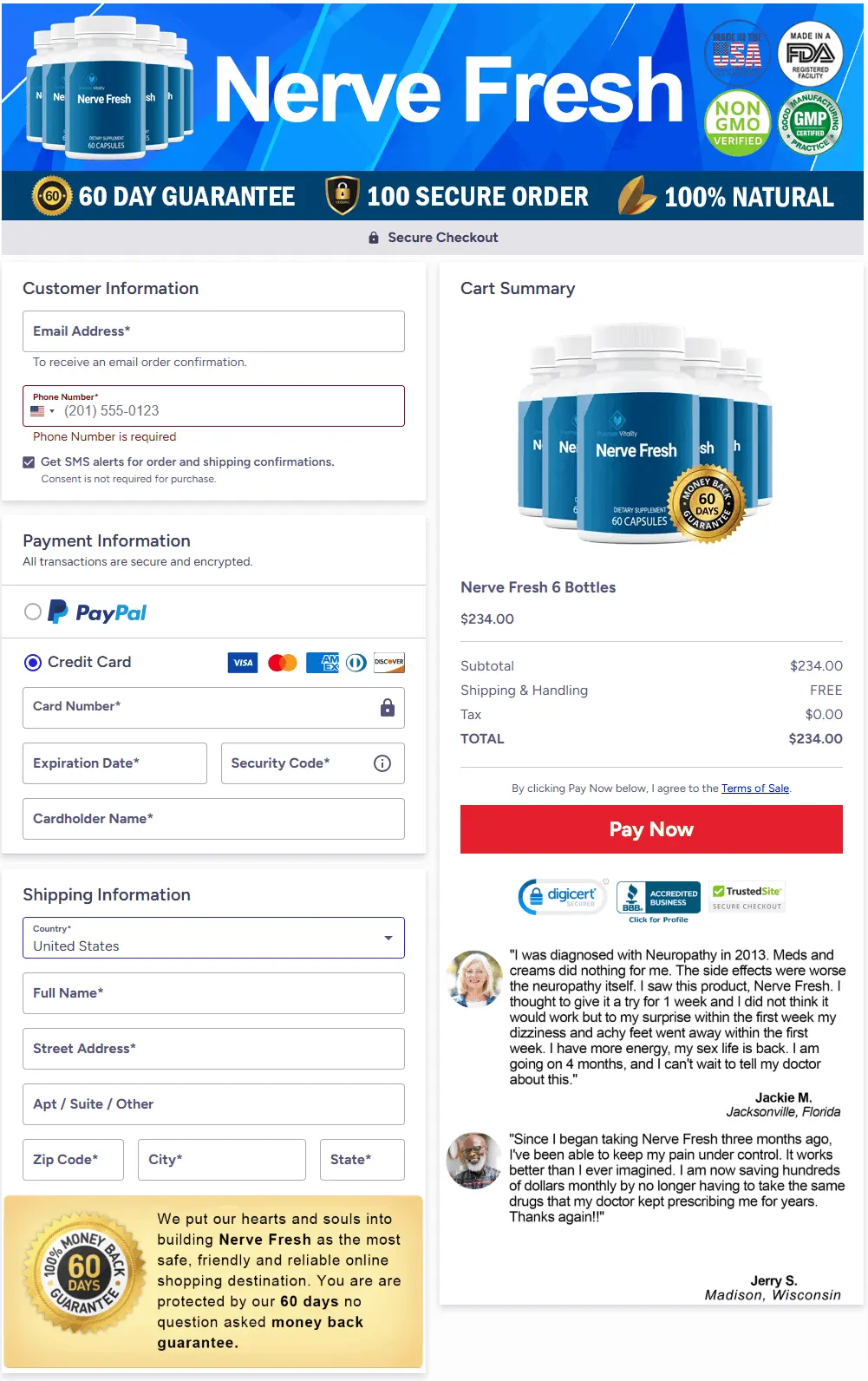The height and width of the screenshot is (1381, 868).
Task: Select the PayPal payment radio button
Action: point(33,612)
